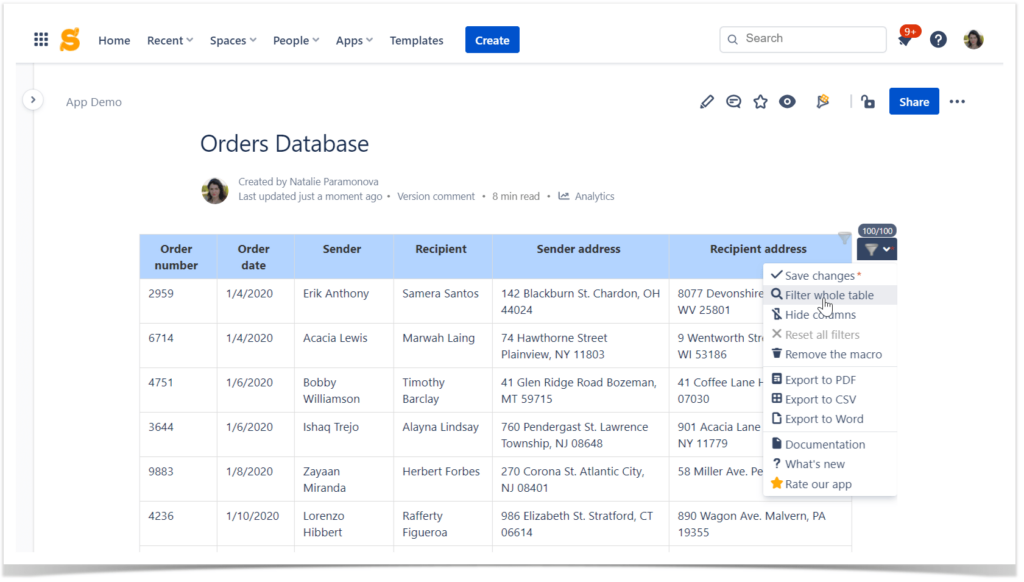This screenshot has height=582, width=1024.
Task: Open the app switcher grid icon
Action: tap(41, 39)
